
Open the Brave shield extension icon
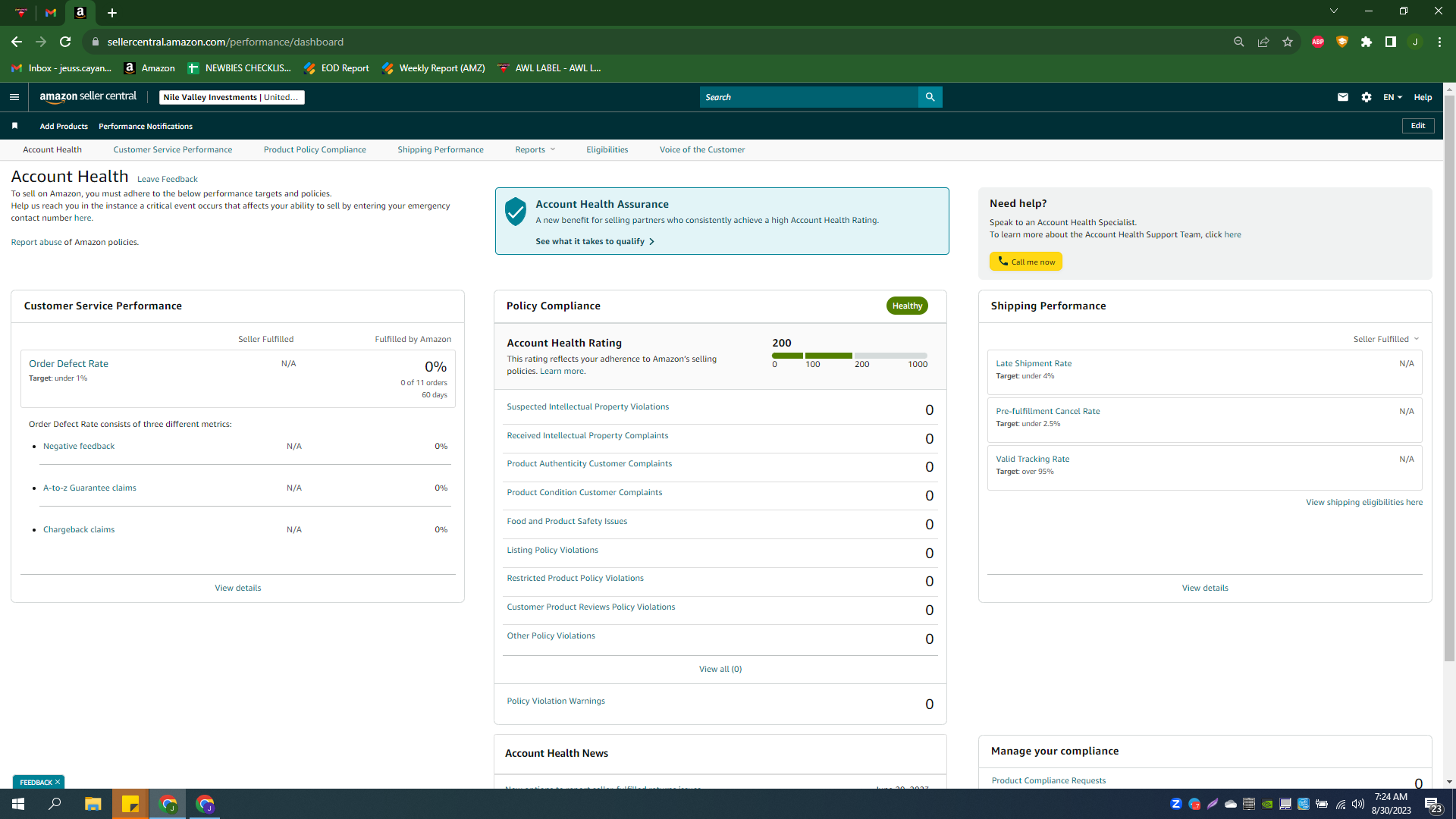click(1342, 42)
